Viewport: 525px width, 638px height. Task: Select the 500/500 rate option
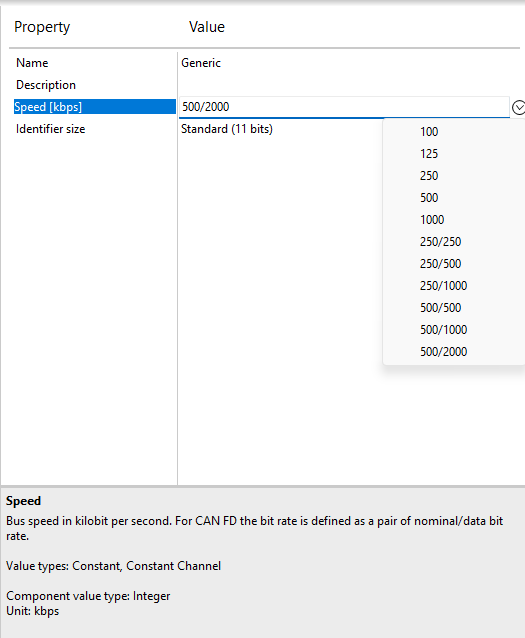pyautogui.click(x=454, y=308)
